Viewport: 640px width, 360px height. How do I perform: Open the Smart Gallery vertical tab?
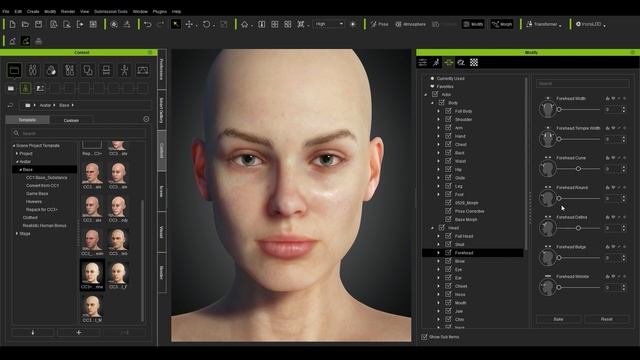pyautogui.click(x=162, y=110)
